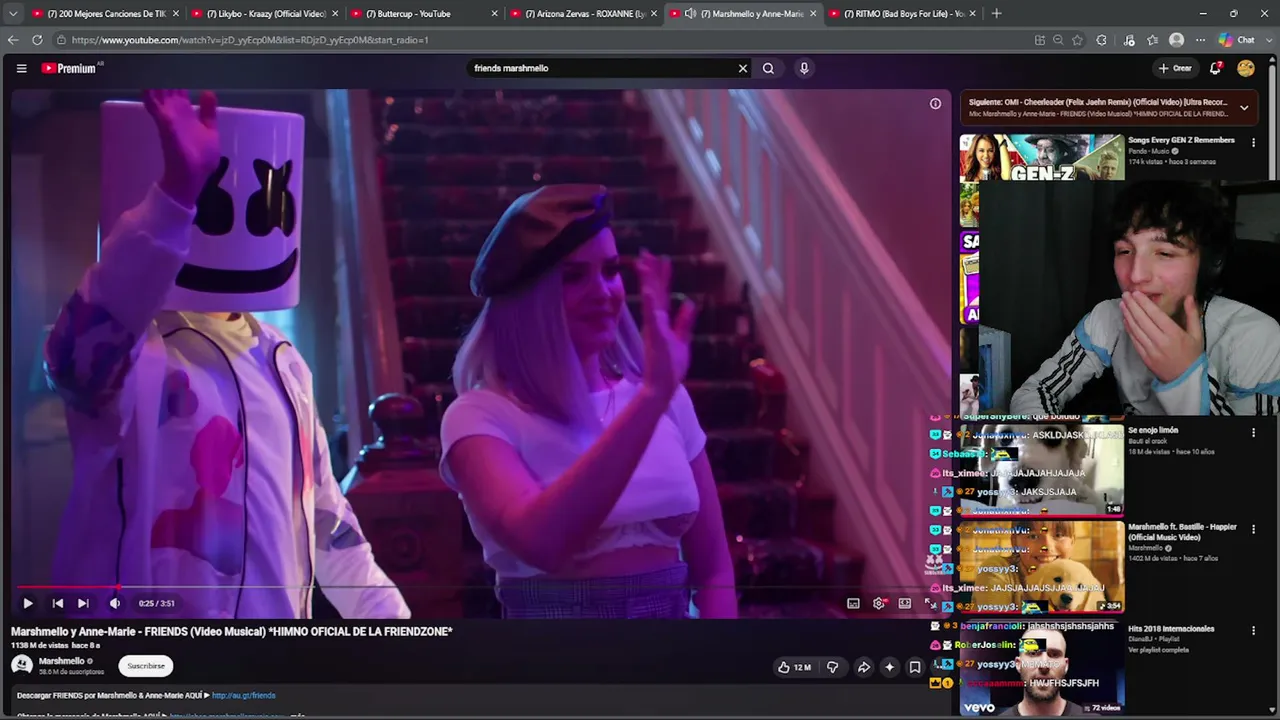Image resolution: width=1280 pixels, height=720 pixels.
Task: Select the active Marshmello y Anne-Marie tab
Action: (x=743, y=14)
